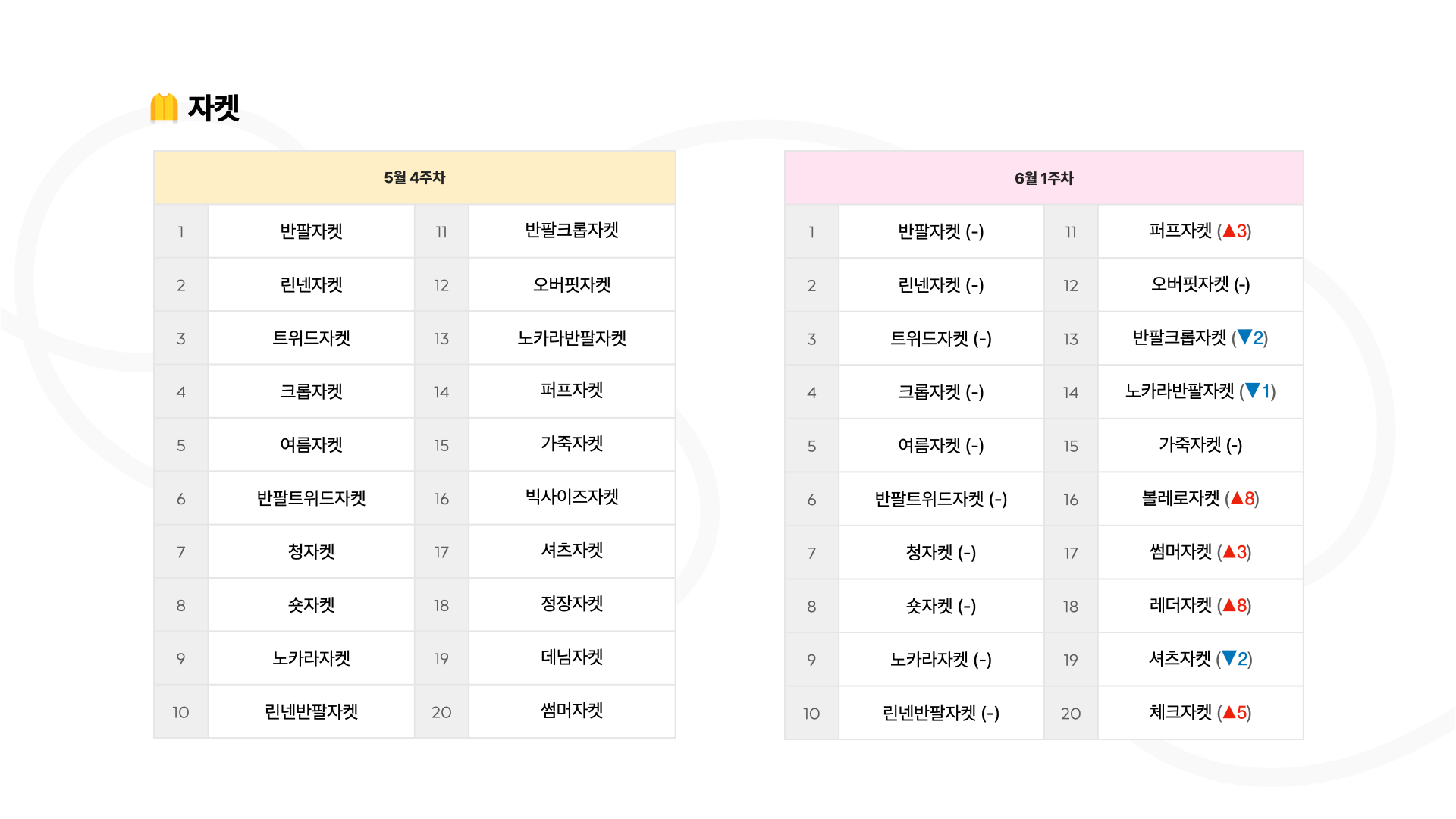This screenshot has width=1456, height=819.
Task: Click the red up arrow beside 썸머자켓
Action: tap(1229, 551)
